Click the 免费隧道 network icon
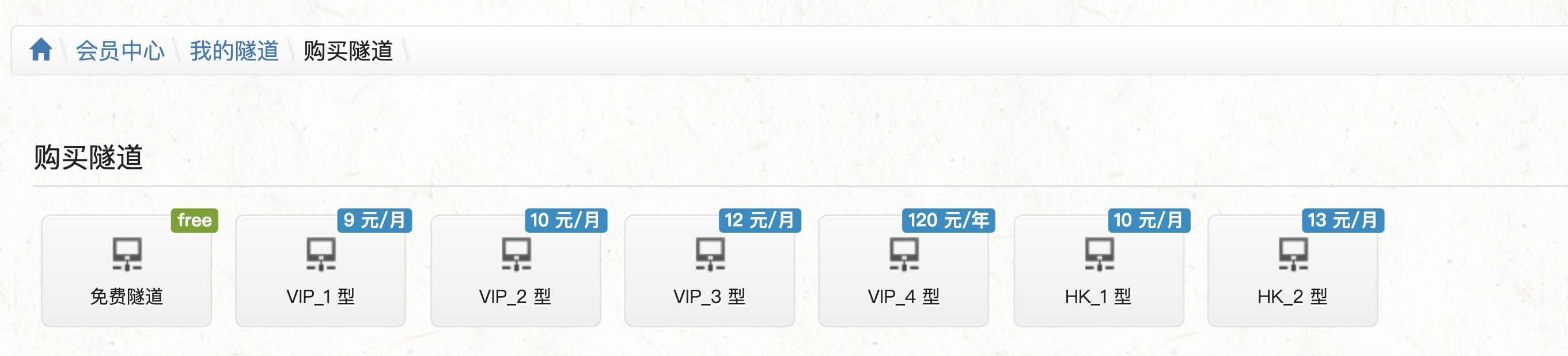This screenshot has width=1568, height=356. (x=127, y=254)
